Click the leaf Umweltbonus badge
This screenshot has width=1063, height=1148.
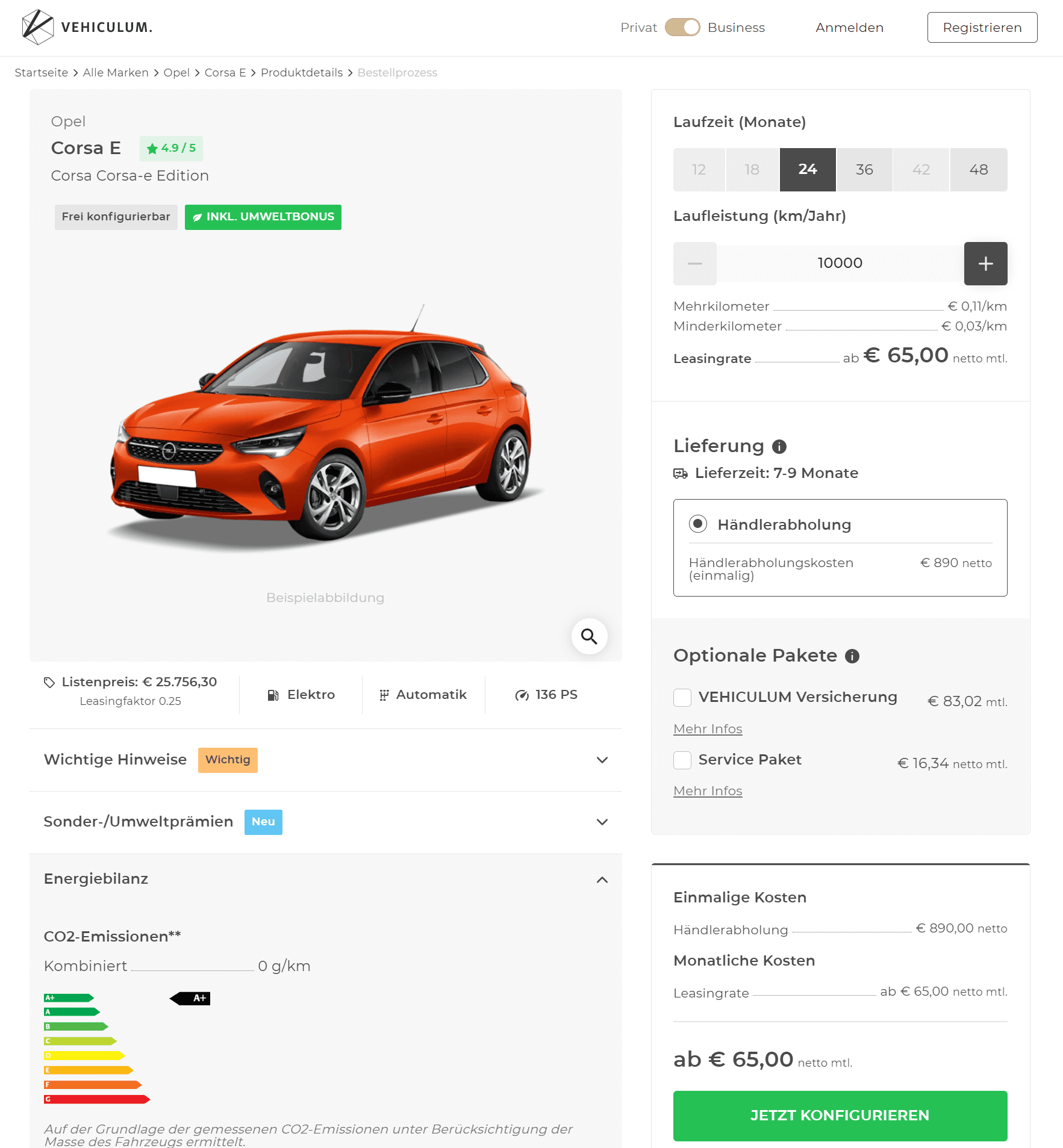[263, 217]
